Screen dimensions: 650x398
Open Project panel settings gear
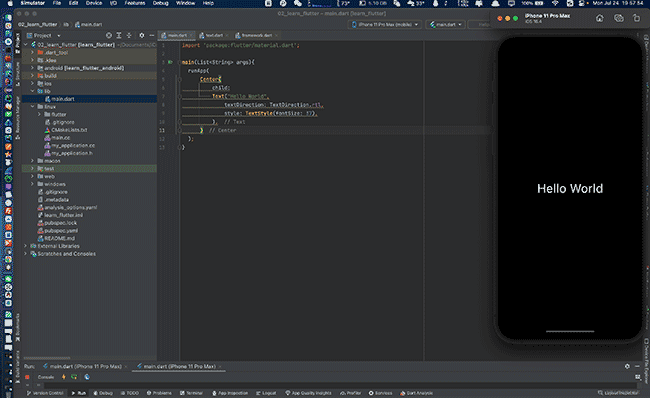coord(142,36)
